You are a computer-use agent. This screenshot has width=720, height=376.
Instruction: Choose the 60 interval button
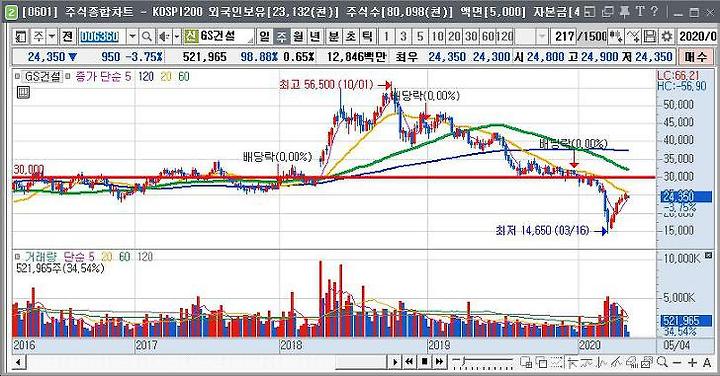point(488,36)
